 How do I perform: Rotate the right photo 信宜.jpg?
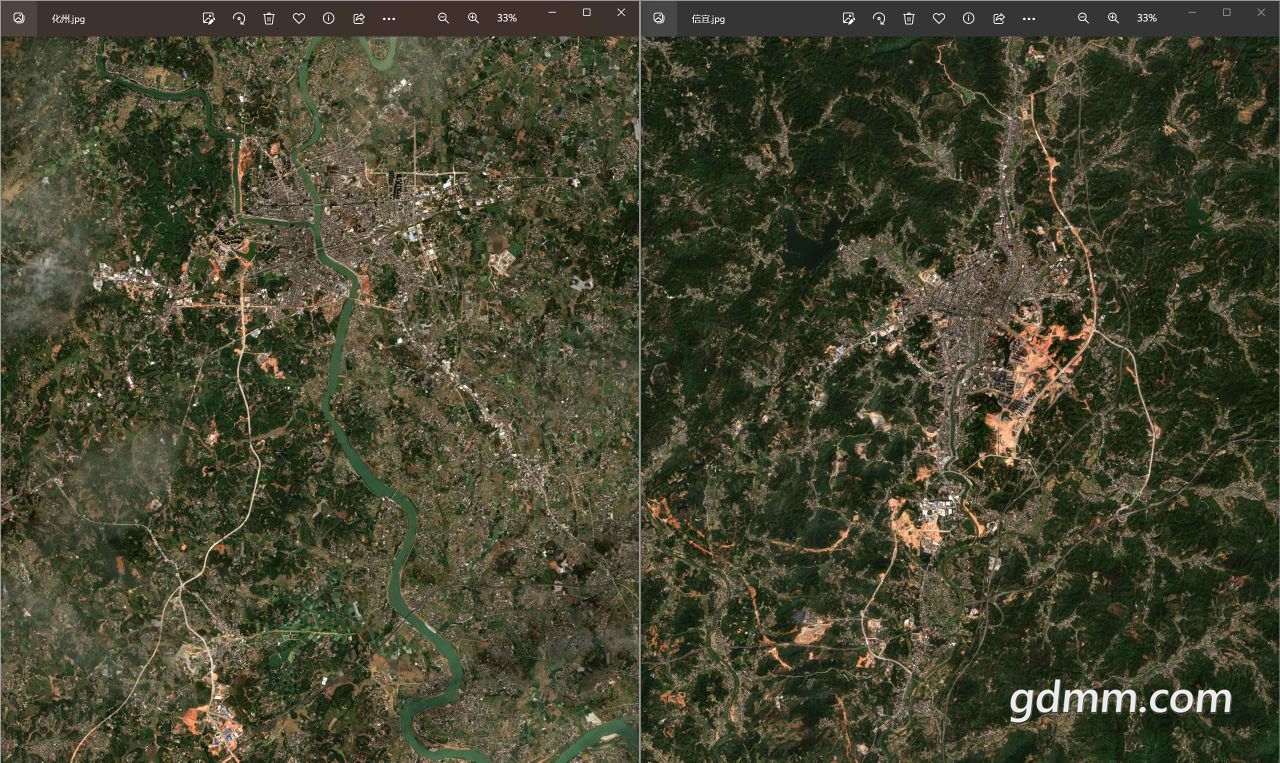(879, 18)
